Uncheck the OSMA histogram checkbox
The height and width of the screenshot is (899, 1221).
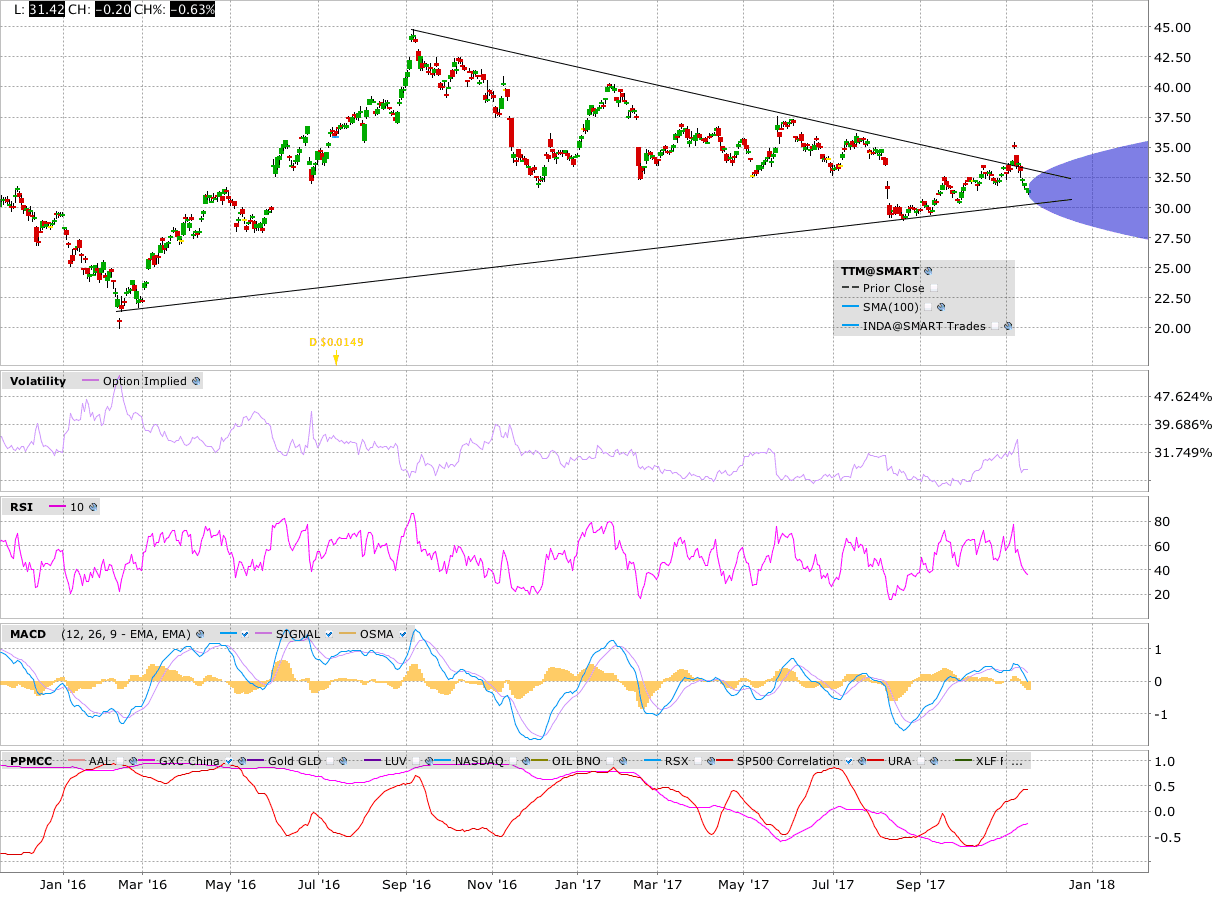tap(403, 634)
